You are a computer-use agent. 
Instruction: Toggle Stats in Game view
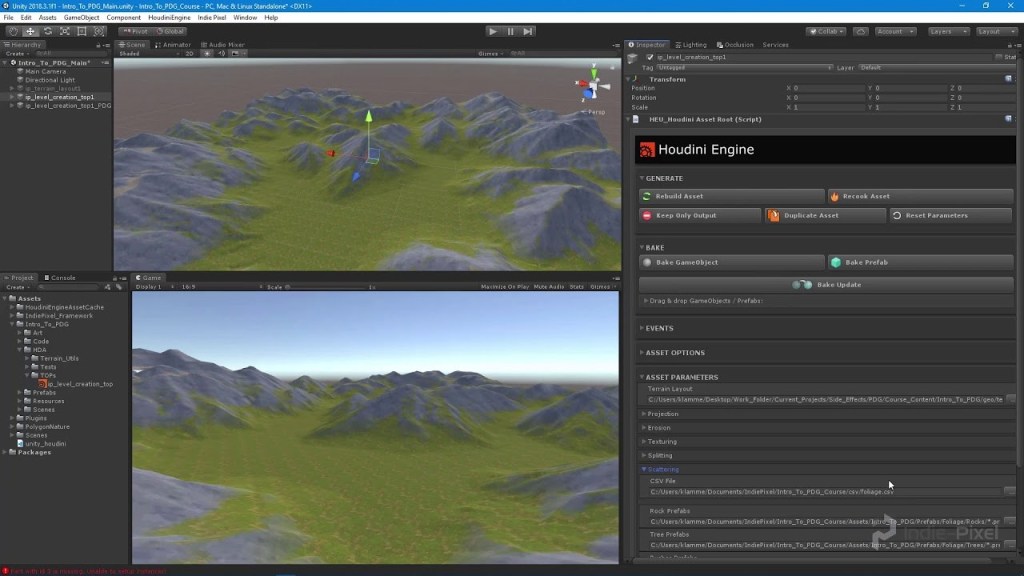tap(577, 287)
